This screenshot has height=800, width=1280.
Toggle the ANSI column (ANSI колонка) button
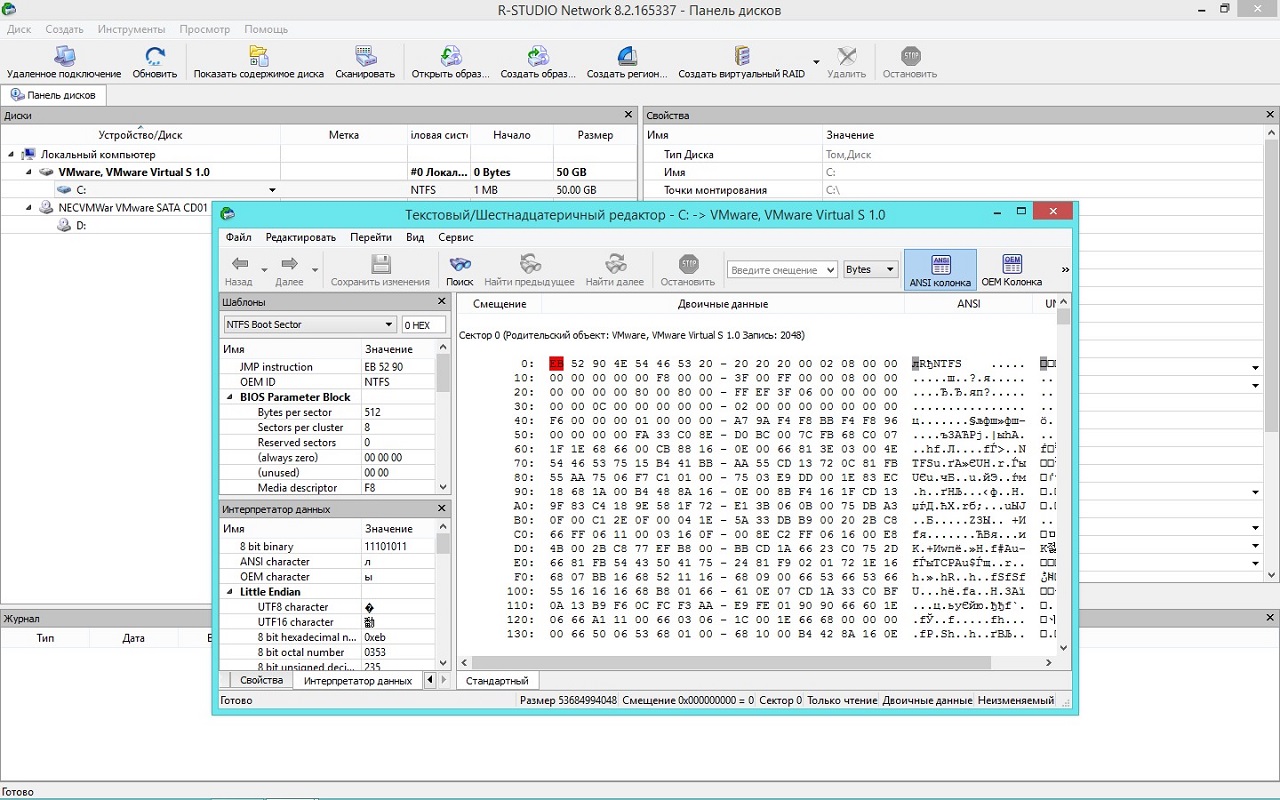[x=940, y=270]
